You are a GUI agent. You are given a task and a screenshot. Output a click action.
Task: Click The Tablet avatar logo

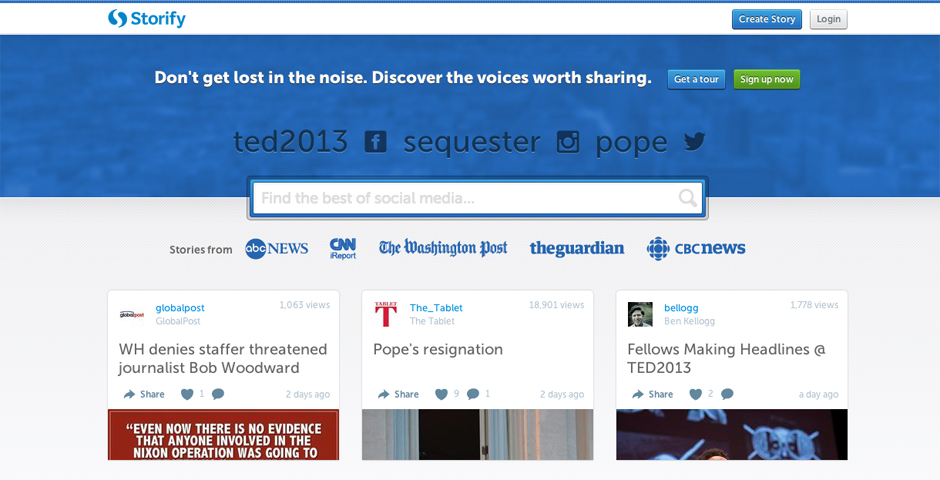tap(385, 315)
